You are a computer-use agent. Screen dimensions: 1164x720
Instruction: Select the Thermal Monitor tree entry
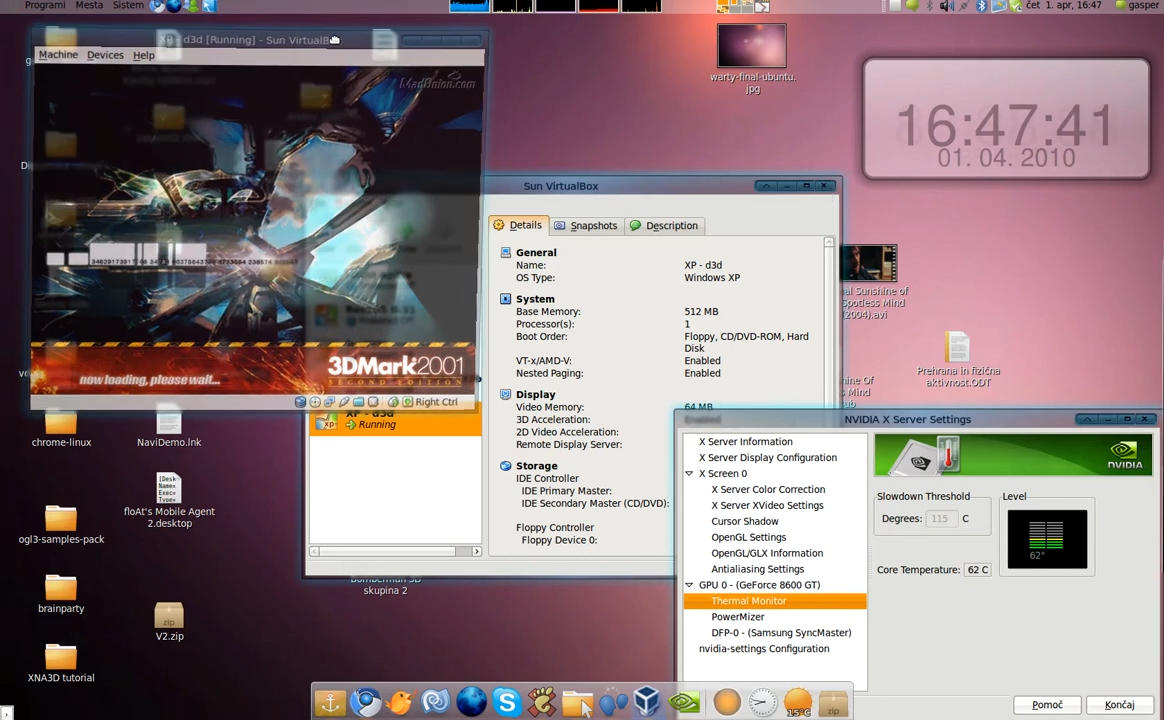pos(775,601)
